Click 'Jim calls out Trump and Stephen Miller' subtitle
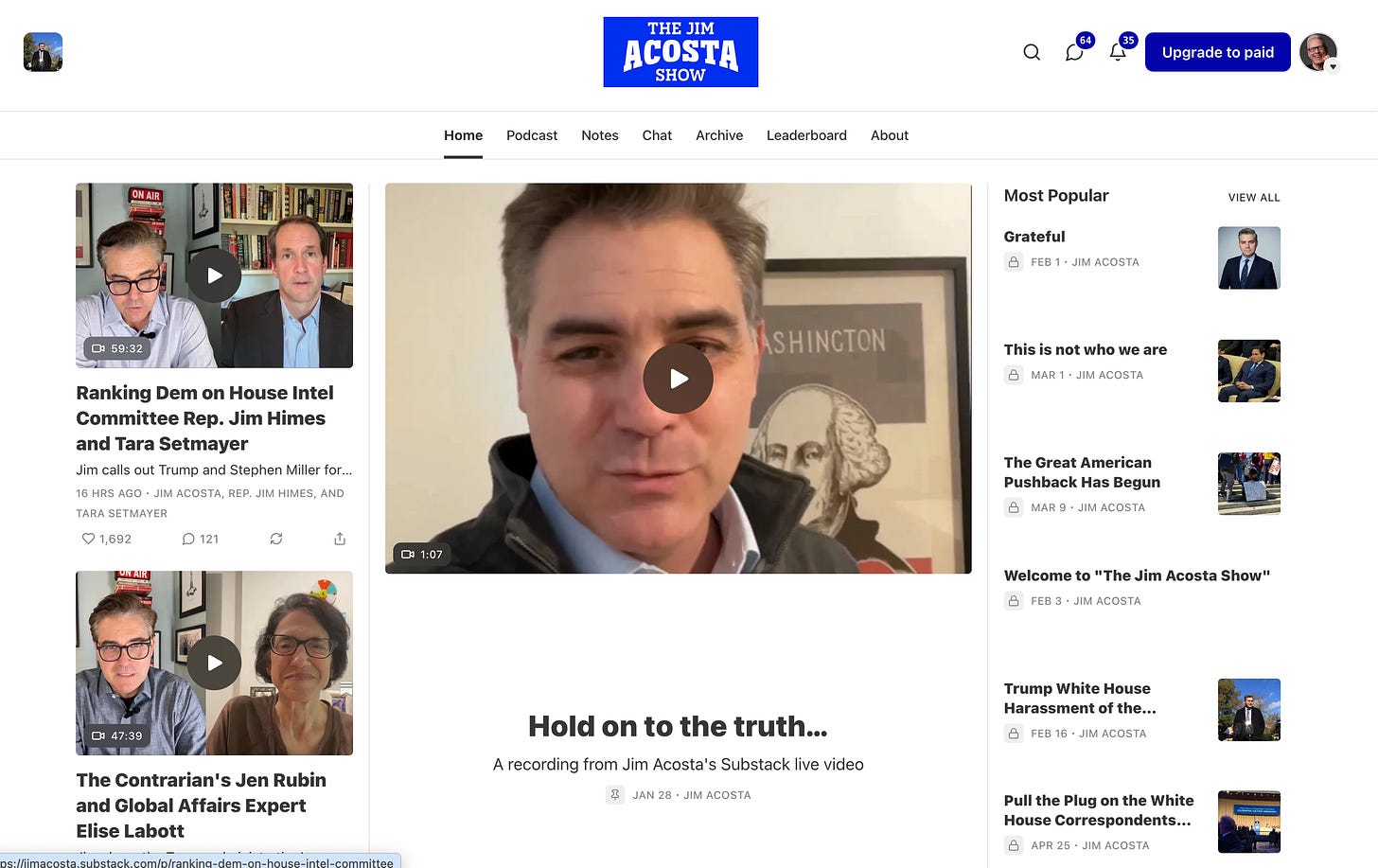 (x=214, y=469)
